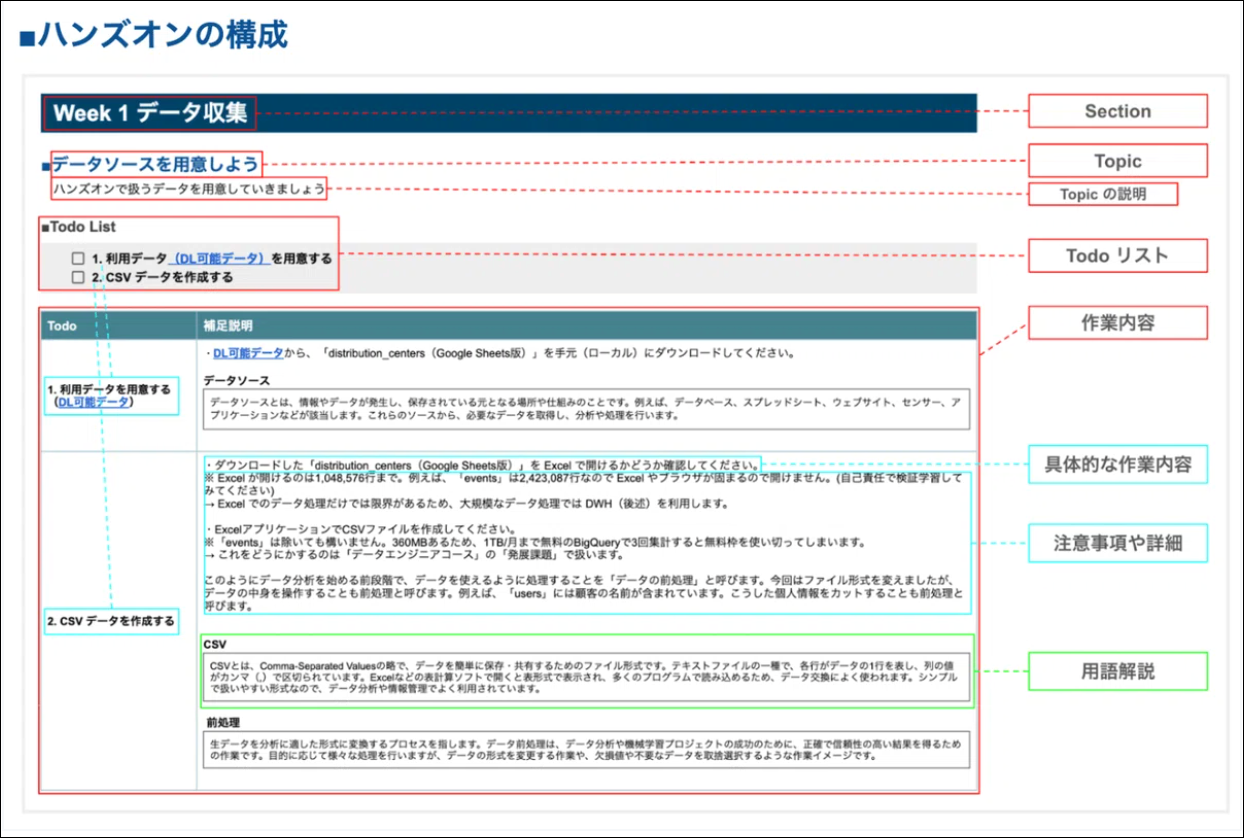Click the "注意事項や詳細" annotation label
The height and width of the screenshot is (838, 1244).
[1117, 544]
